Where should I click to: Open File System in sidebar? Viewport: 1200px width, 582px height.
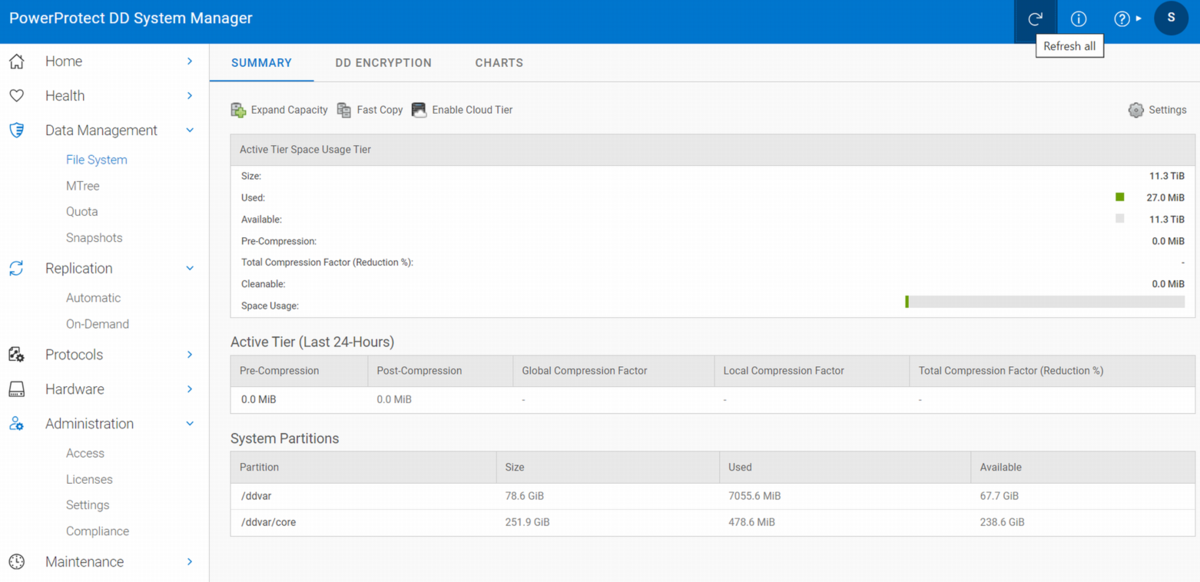[96, 160]
